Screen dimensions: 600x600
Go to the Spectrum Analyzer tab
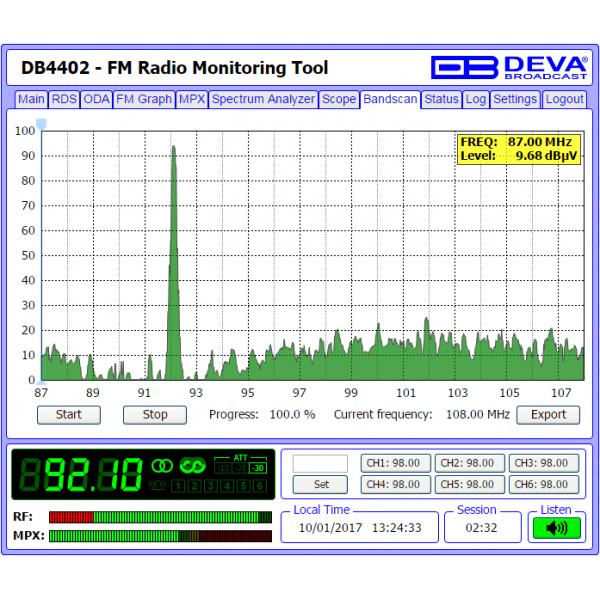tap(263, 99)
